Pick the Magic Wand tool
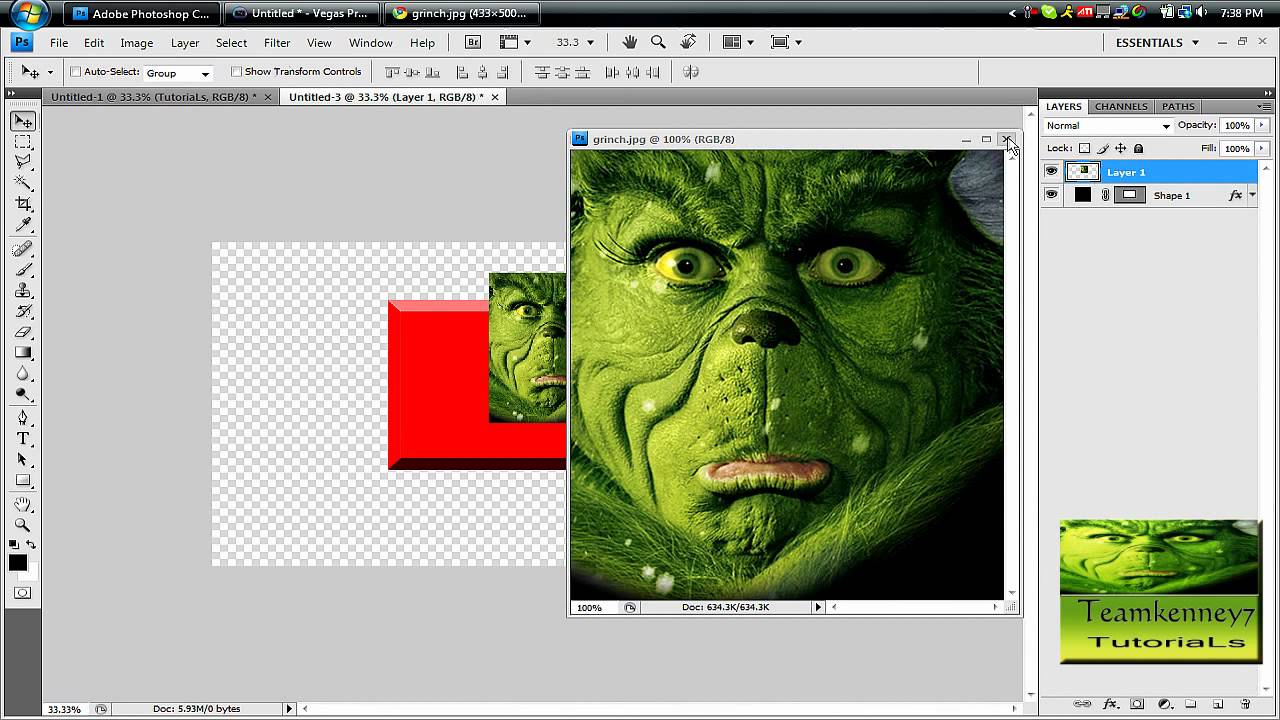This screenshot has height=720, width=1280. tap(23, 183)
